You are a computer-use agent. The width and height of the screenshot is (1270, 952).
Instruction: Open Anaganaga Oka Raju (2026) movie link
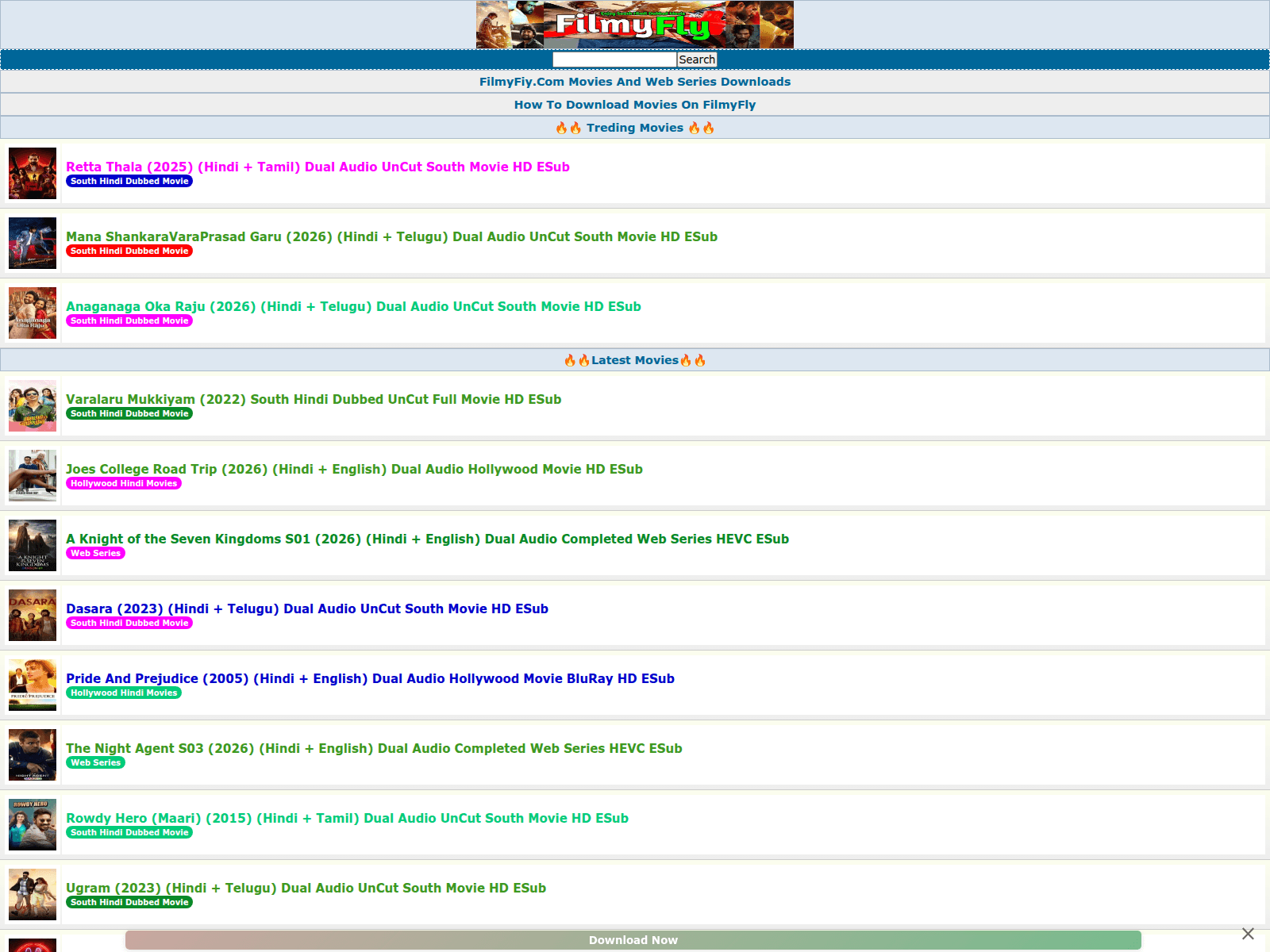click(x=354, y=306)
